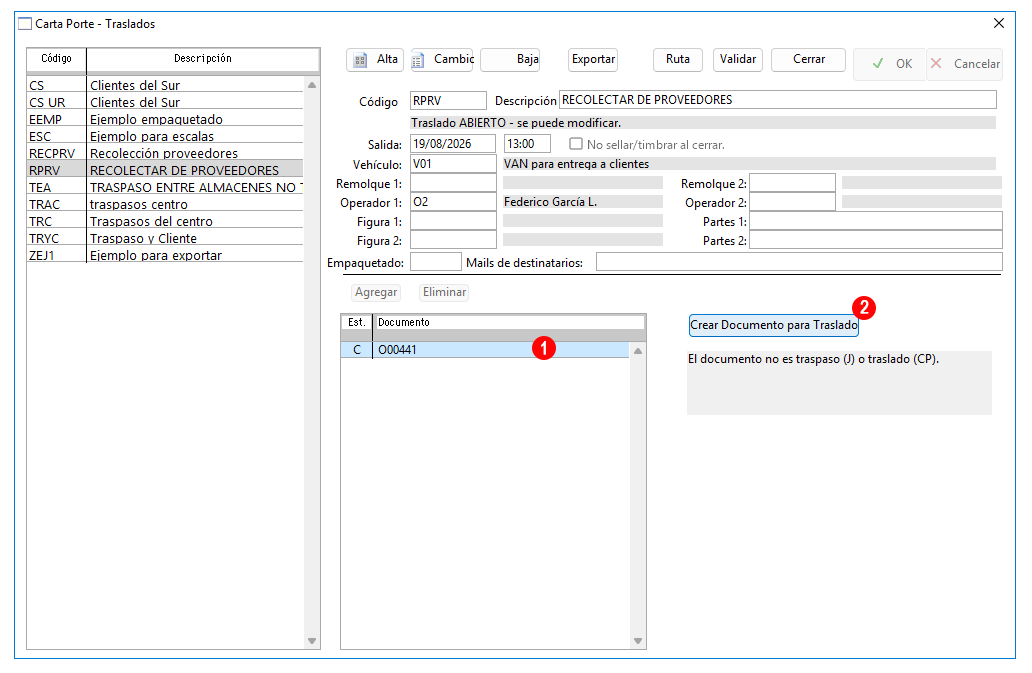Image resolution: width=1032 pixels, height=673 pixels.
Task: Click documents list scrollbar down arrow
Action: pyautogui.click(x=638, y=641)
